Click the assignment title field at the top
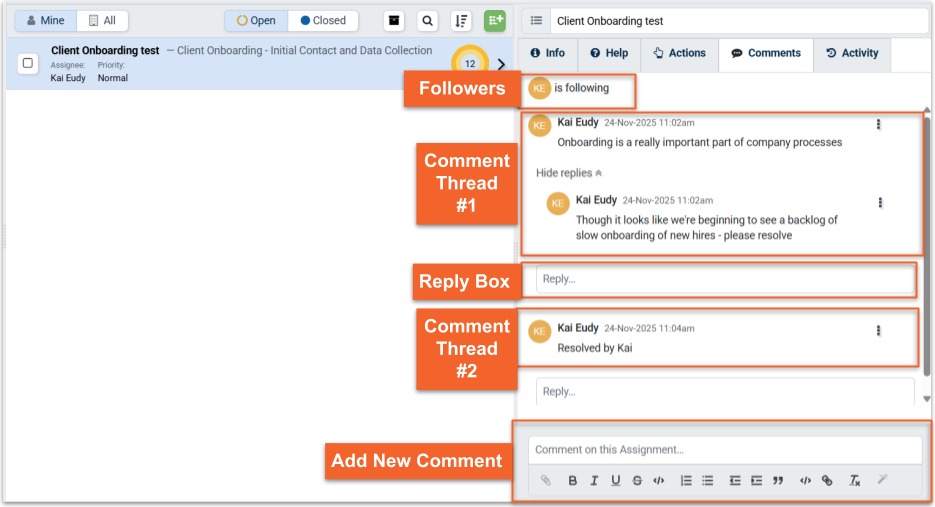 coord(738,21)
